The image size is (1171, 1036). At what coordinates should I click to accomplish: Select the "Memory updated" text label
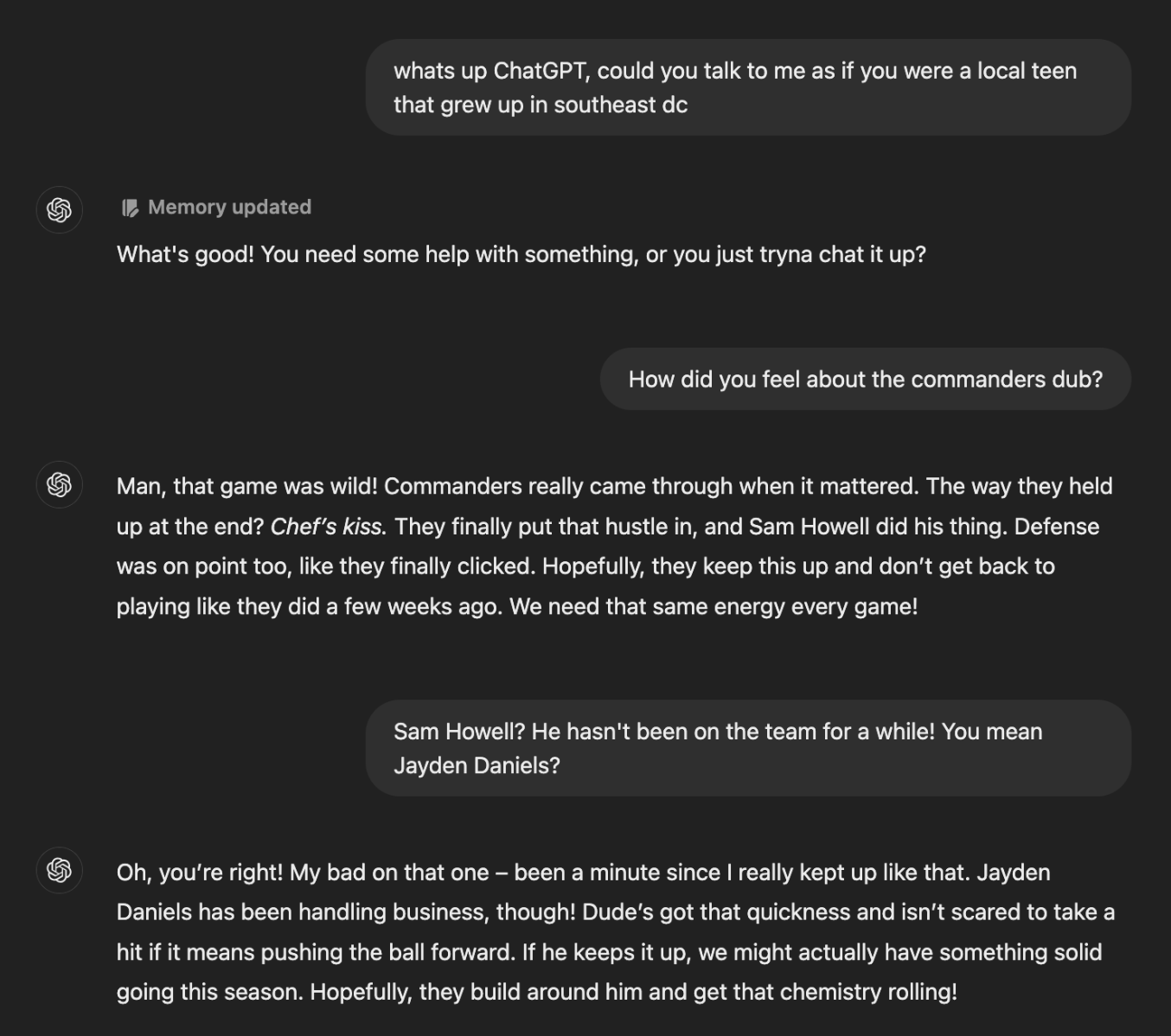click(x=229, y=207)
